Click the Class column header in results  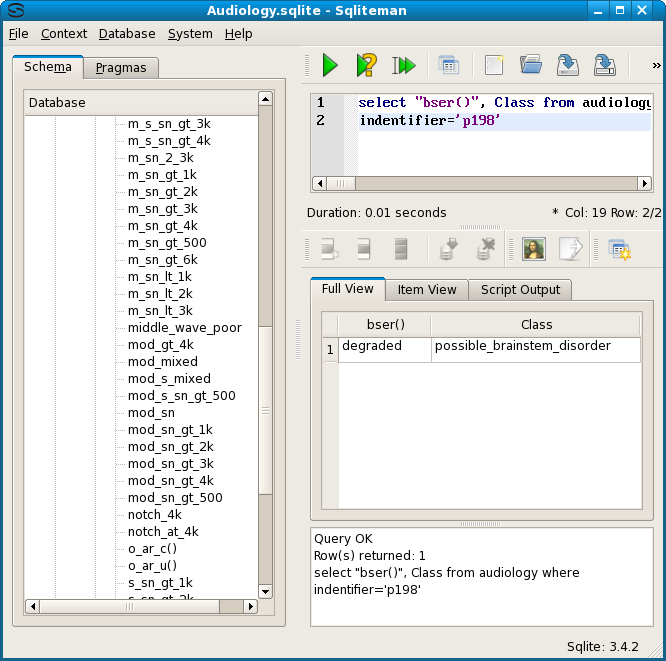[x=536, y=324]
